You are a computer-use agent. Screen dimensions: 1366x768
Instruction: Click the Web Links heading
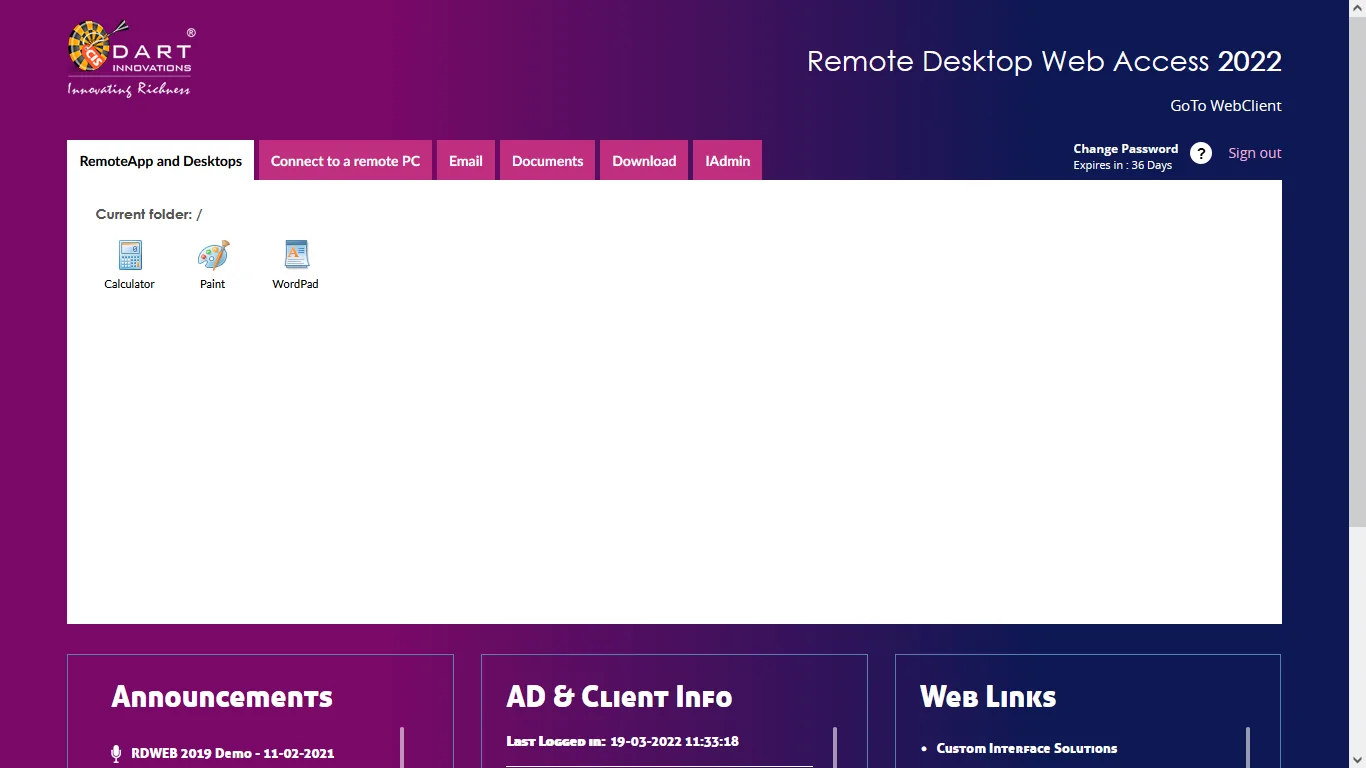pos(988,697)
